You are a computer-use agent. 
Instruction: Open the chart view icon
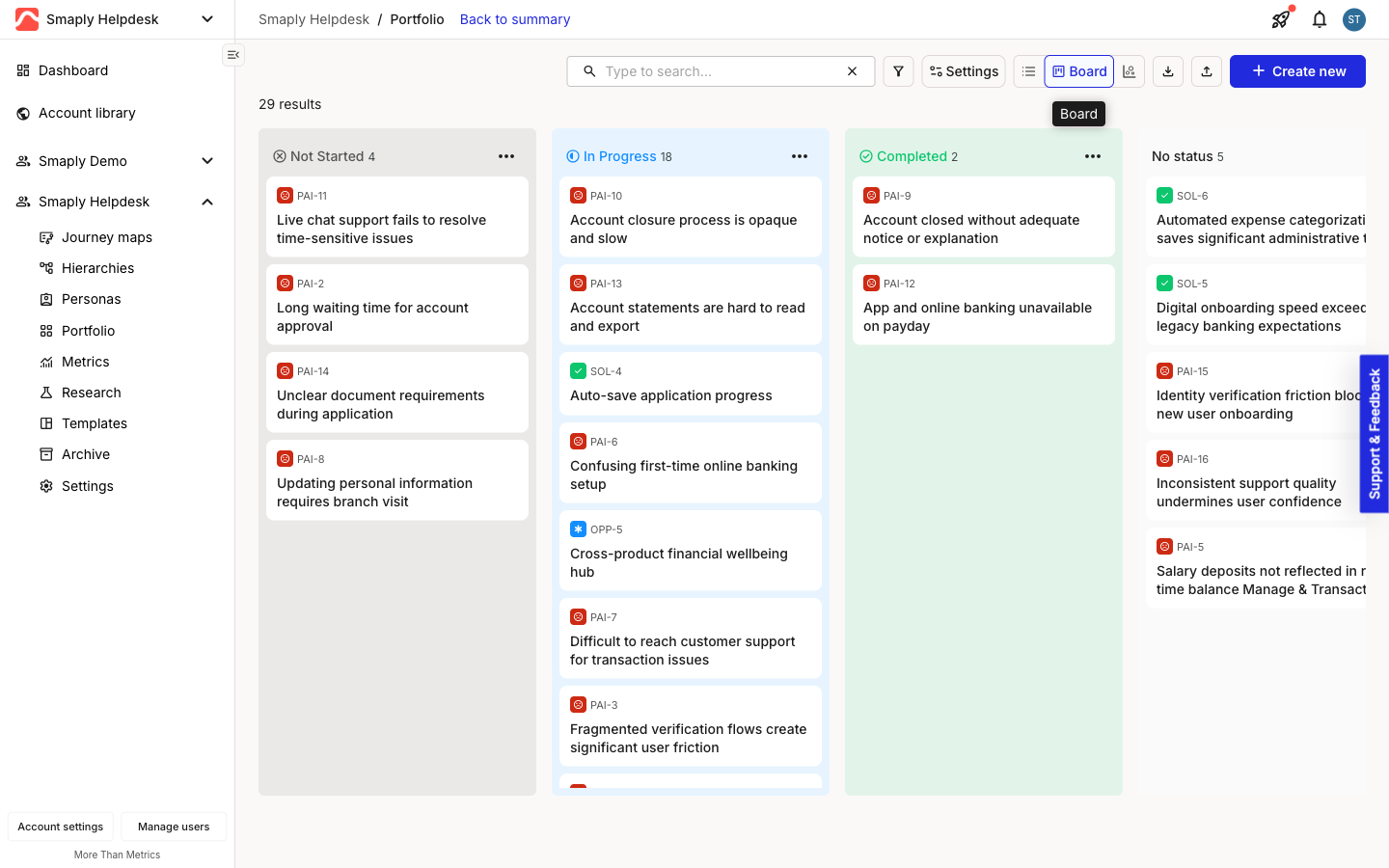coord(1130,71)
